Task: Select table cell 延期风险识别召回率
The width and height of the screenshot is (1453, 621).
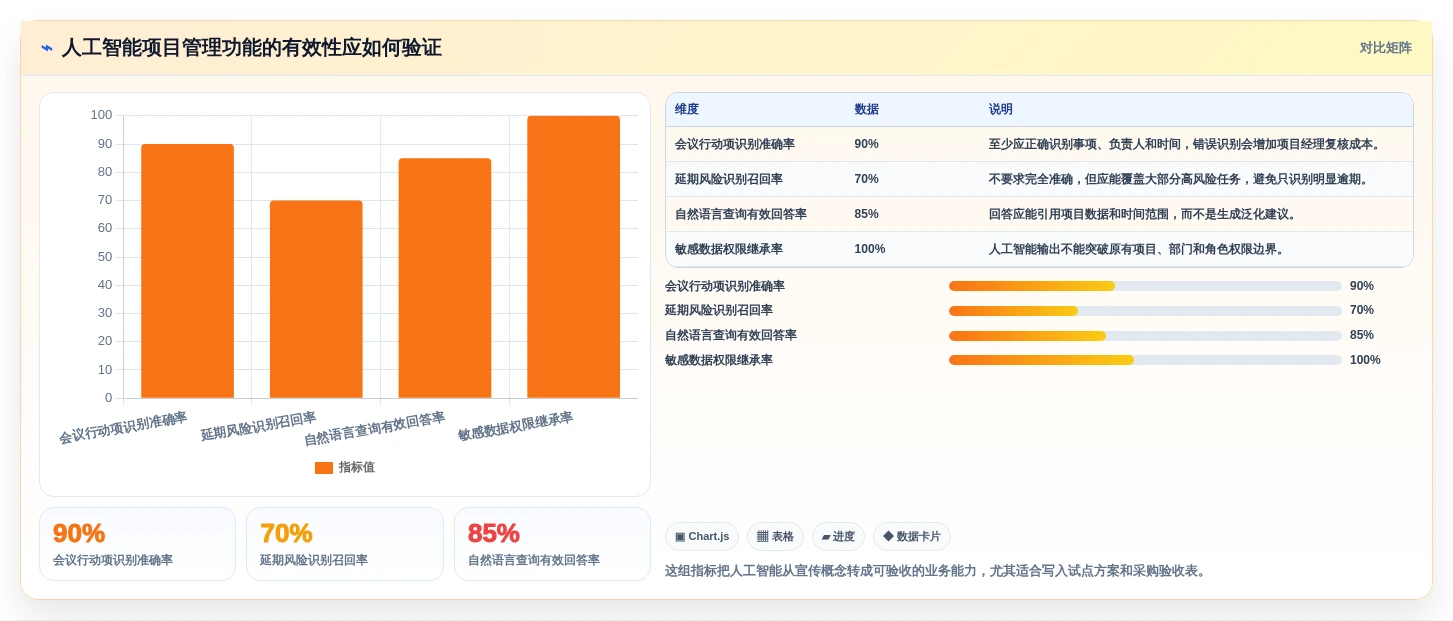Action: (729, 179)
